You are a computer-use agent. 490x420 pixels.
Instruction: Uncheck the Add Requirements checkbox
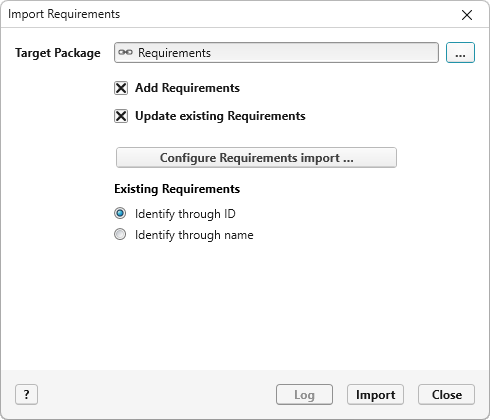click(121, 88)
